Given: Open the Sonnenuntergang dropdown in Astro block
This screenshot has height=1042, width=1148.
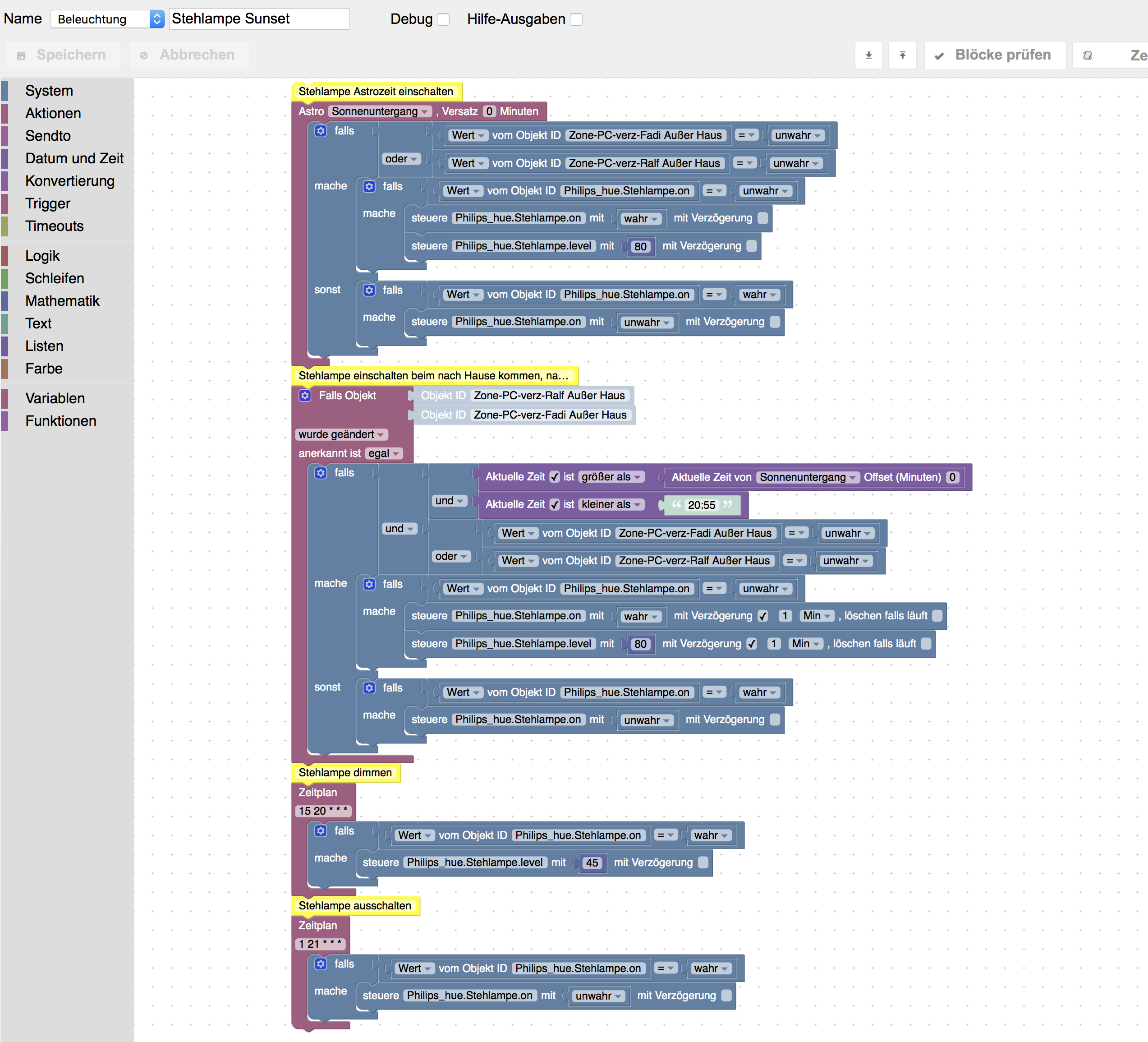Looking at the screenshot, I should (x=379, y=112).
